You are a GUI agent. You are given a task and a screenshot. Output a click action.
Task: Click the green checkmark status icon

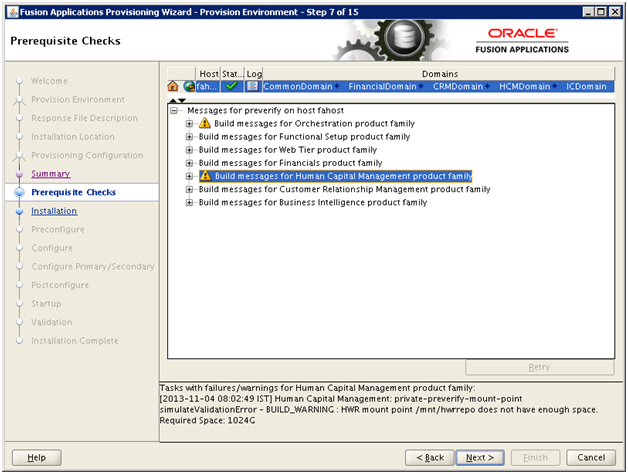click(231, 86)
